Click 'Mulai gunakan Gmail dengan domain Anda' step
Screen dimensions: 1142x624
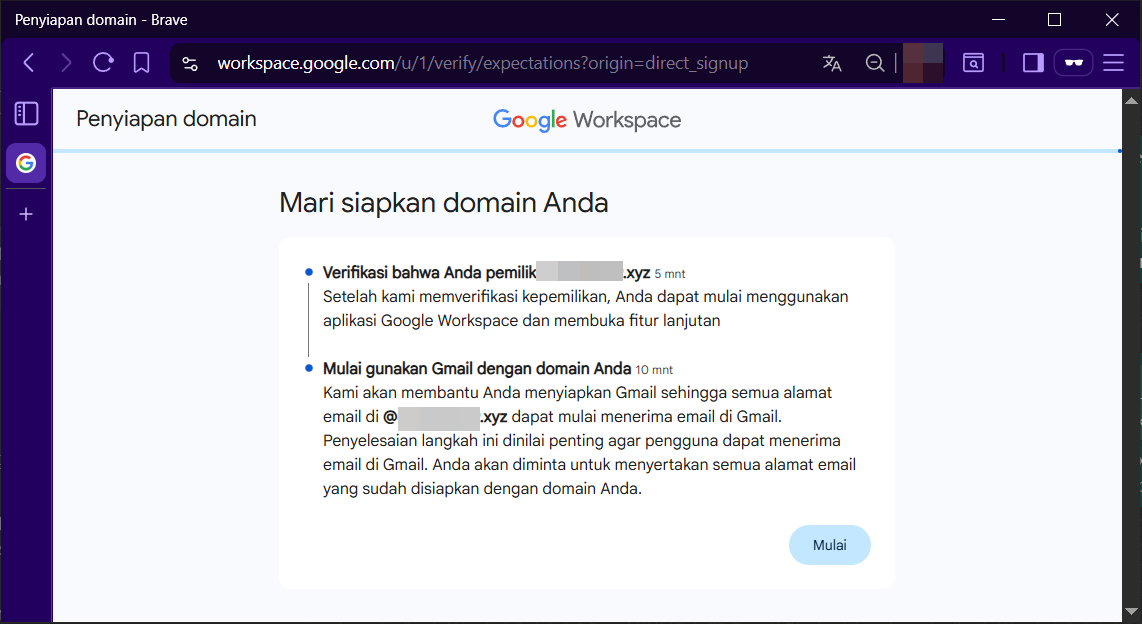tap(477, 368)
